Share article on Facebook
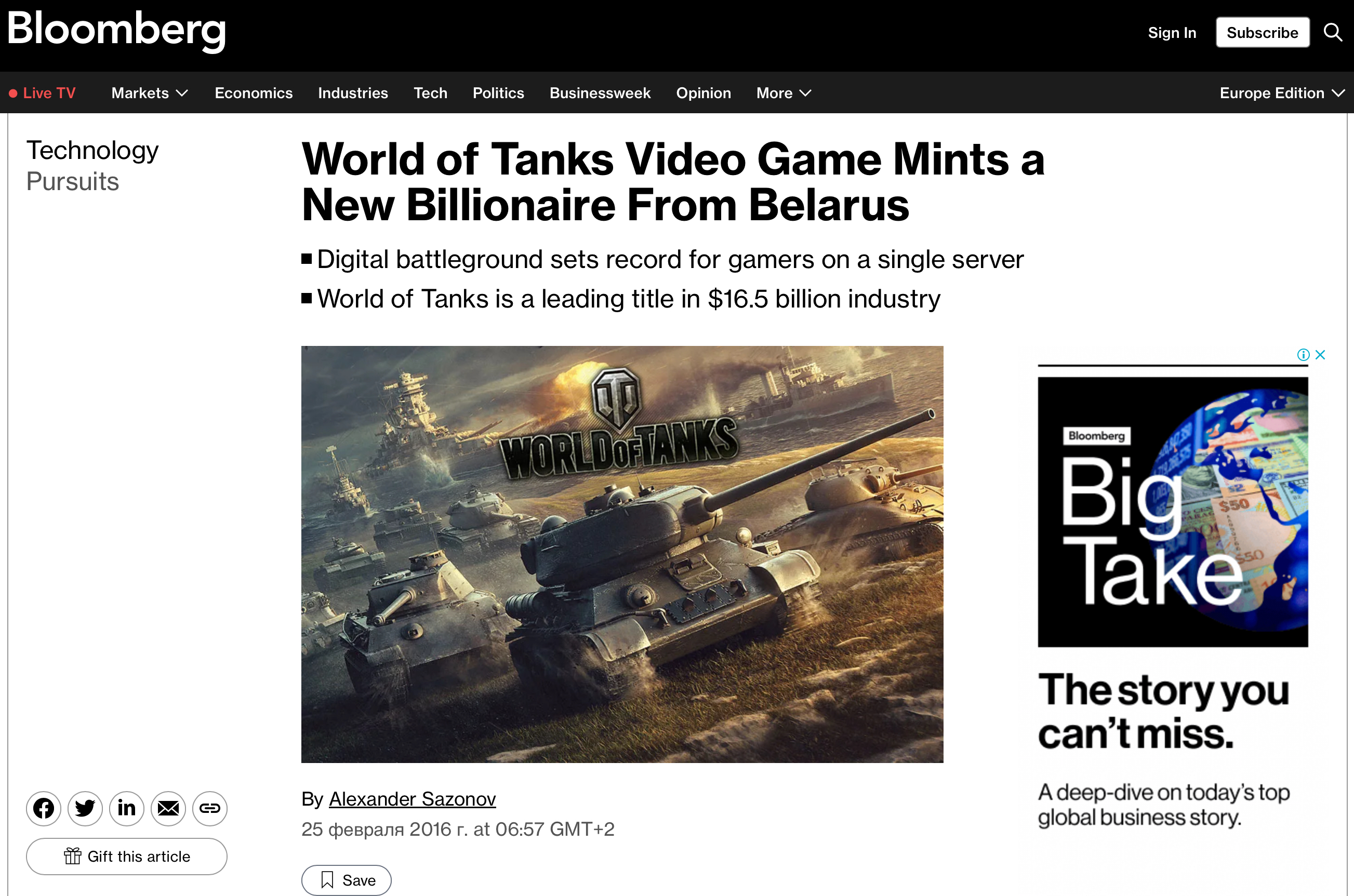The height and width of the screenshot is (896, 1354). tap(44, 808)
